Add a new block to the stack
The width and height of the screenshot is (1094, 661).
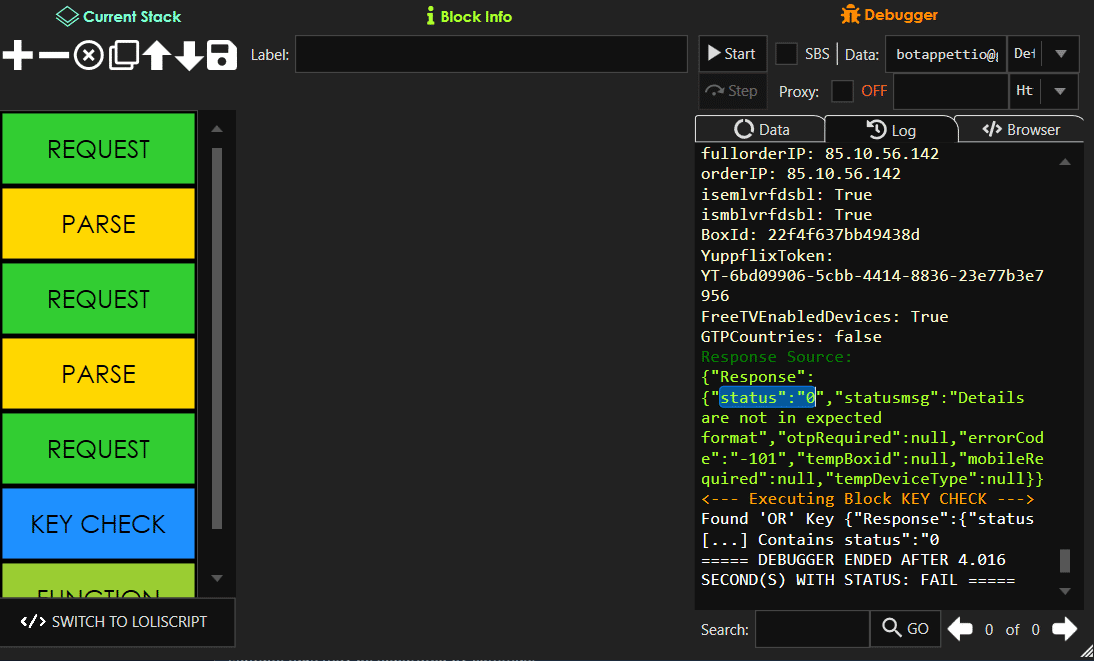pos(16,55)
